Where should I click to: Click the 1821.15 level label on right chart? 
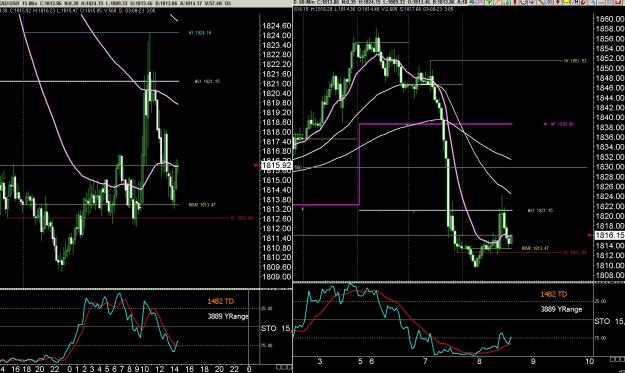[x=540, y=210]
